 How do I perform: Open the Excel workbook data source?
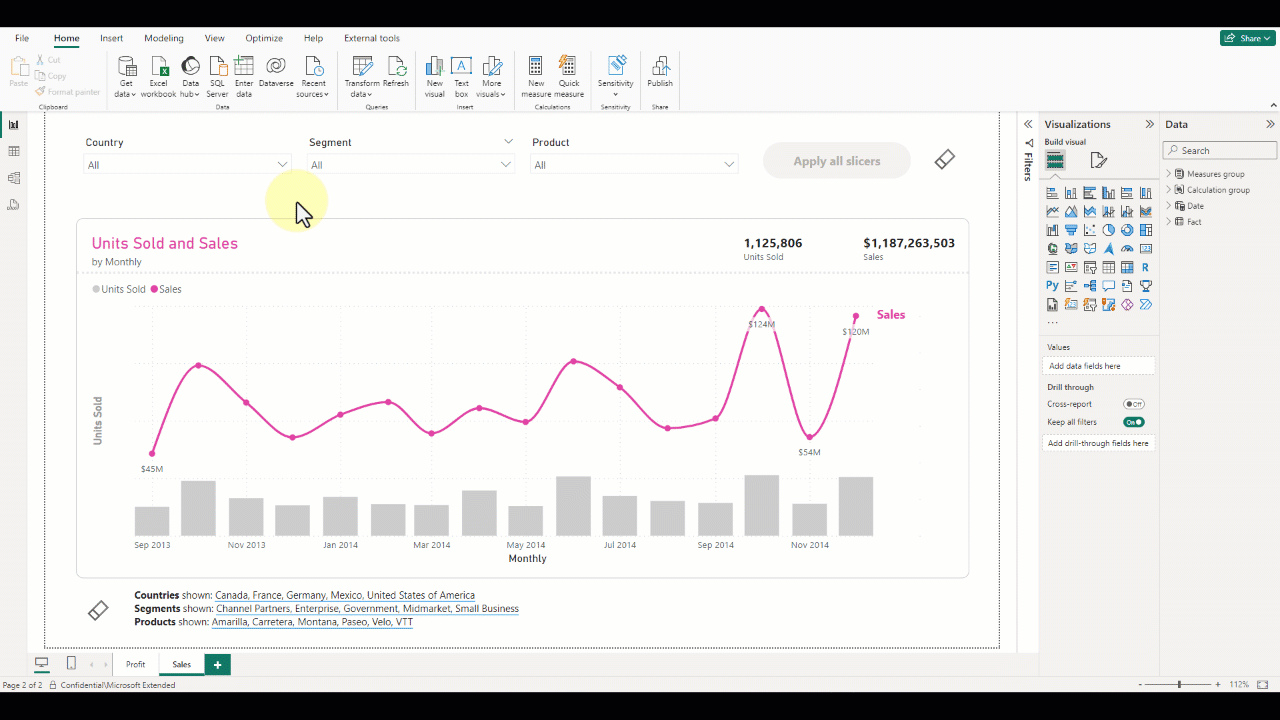(x=158, y=67)
